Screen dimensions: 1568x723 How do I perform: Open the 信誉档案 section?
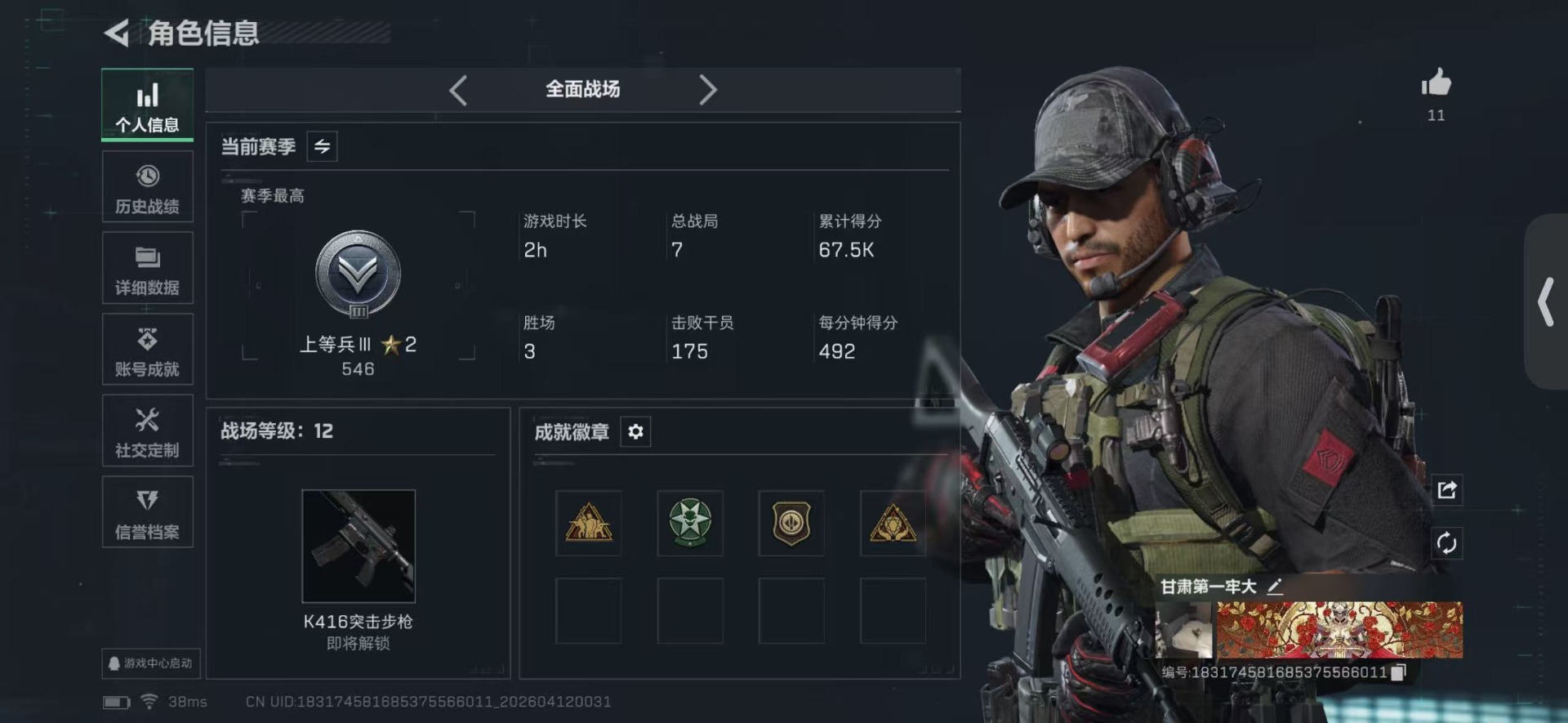tap(148, 512)
